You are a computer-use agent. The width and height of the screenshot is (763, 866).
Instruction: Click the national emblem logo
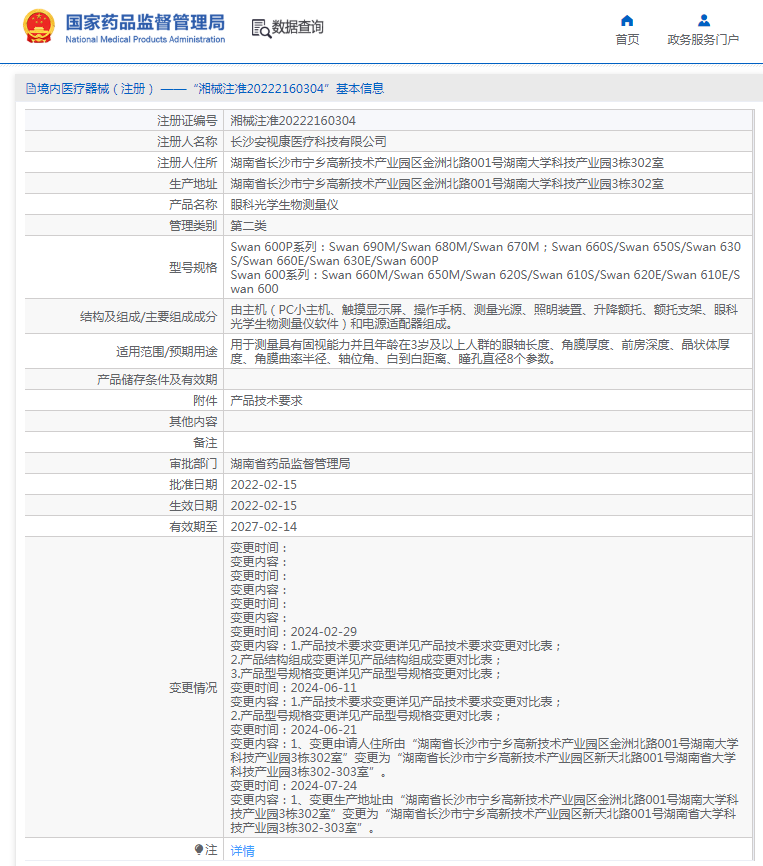[x=39, y=27]
